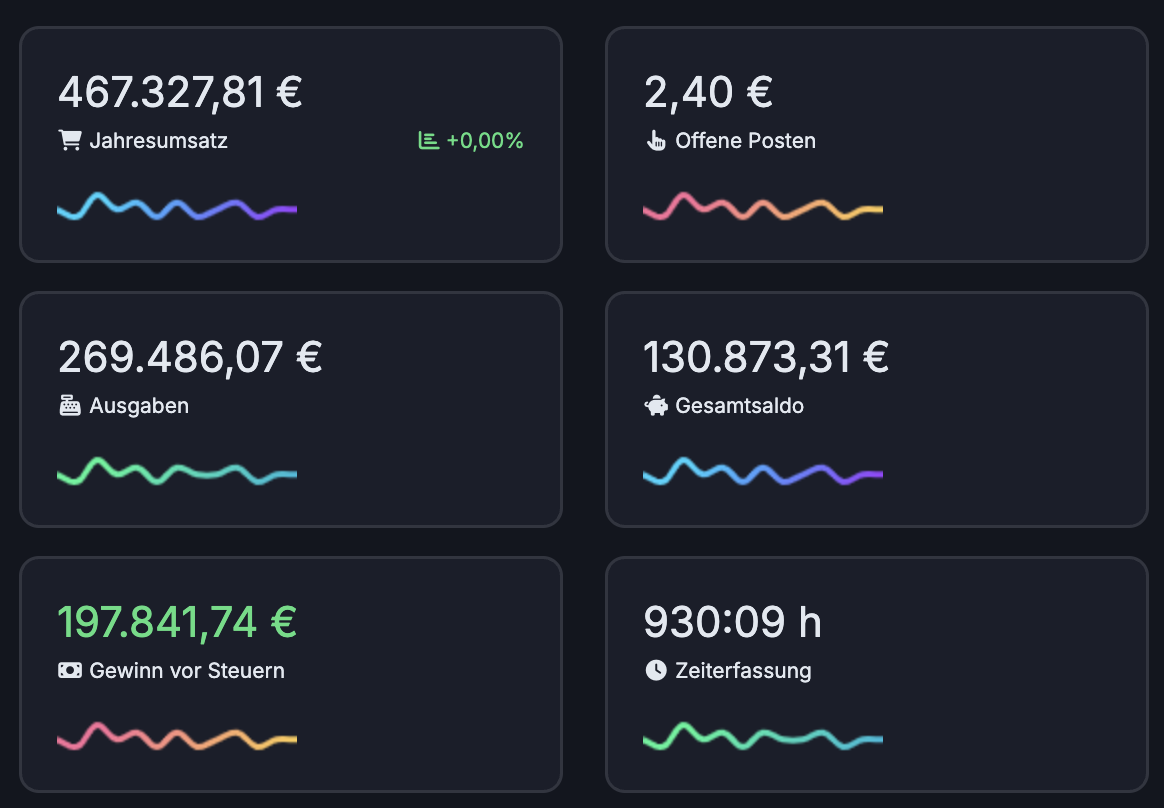Click the cash register icon beside Ausgaben
Image resolution: width=1164 pixels, height=808 pixels.
pyautogui.click(x=68, y=405)
